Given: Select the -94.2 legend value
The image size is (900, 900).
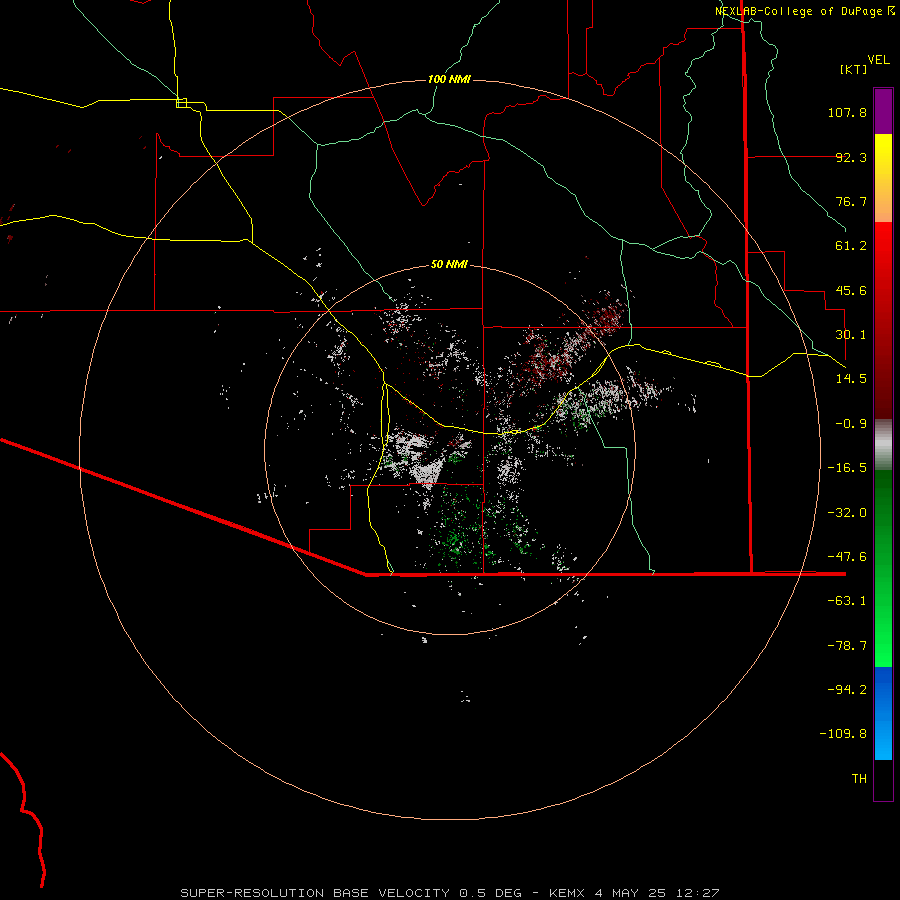Looking at the screenshot, I should click(x=847, y=690).
